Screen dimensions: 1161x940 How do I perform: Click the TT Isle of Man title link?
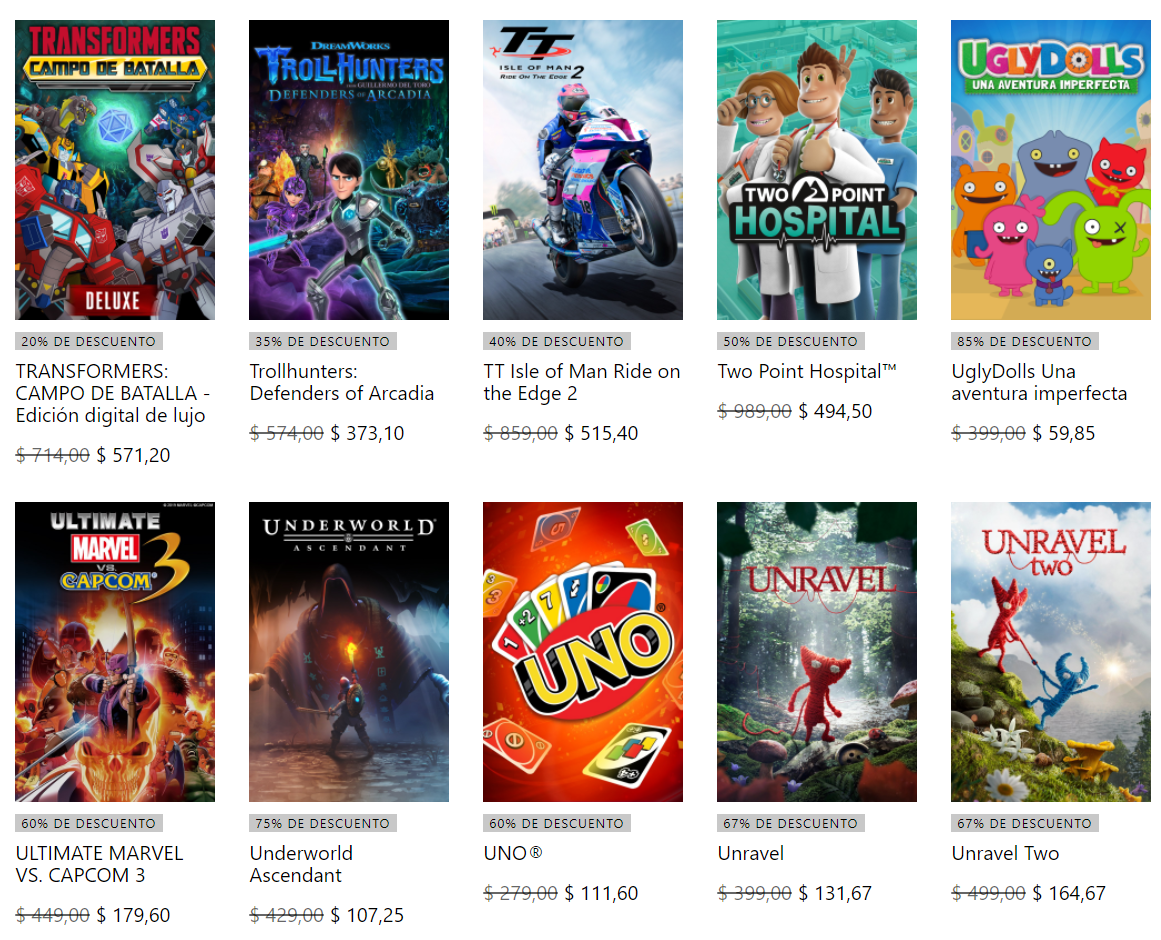coord(582,383)
